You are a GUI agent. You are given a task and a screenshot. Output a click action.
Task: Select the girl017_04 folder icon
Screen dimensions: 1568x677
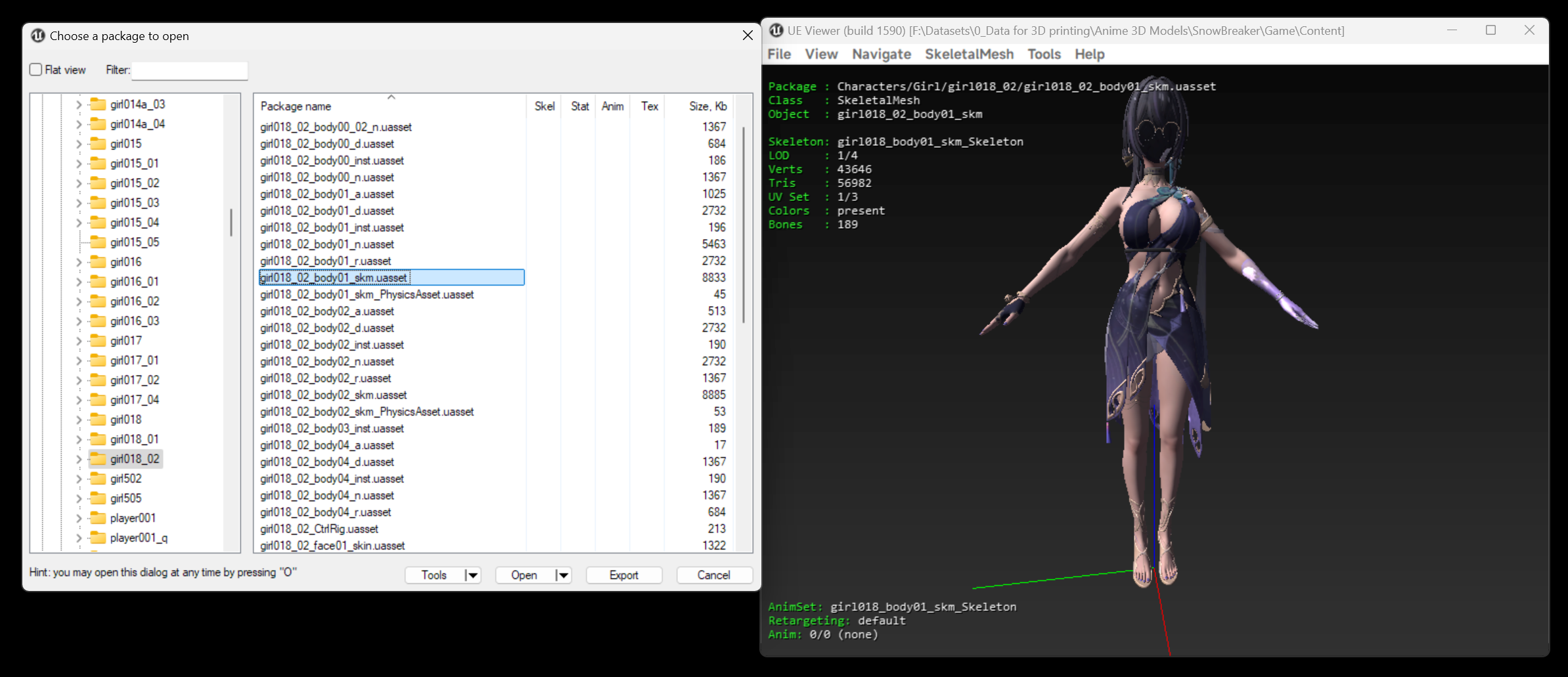pyautogui.click(x=98, y=399)
